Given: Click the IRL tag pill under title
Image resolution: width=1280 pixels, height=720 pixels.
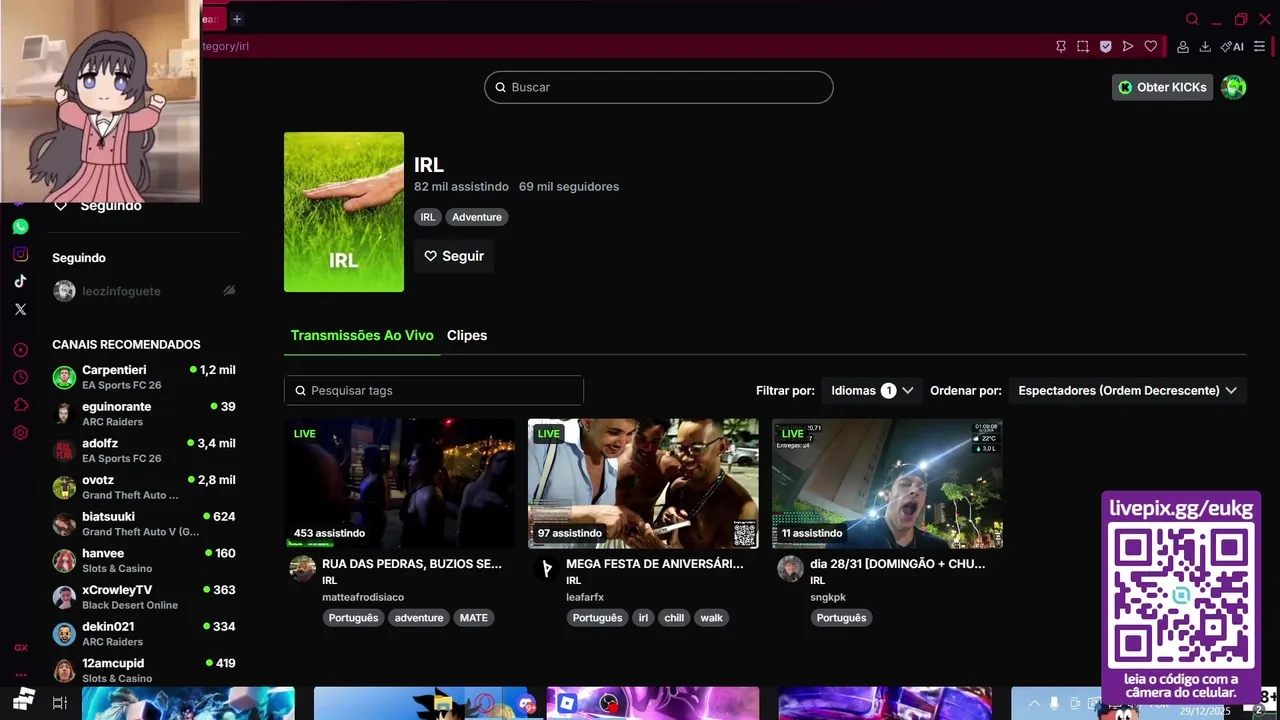Looking at the screenshot, I should coord(427,217).
